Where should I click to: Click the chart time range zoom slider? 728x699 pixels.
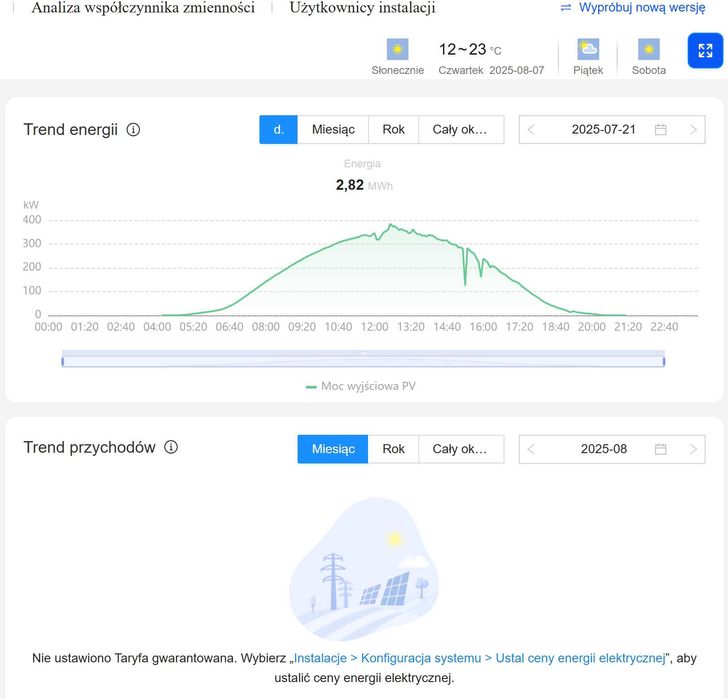tap(363, 360)
